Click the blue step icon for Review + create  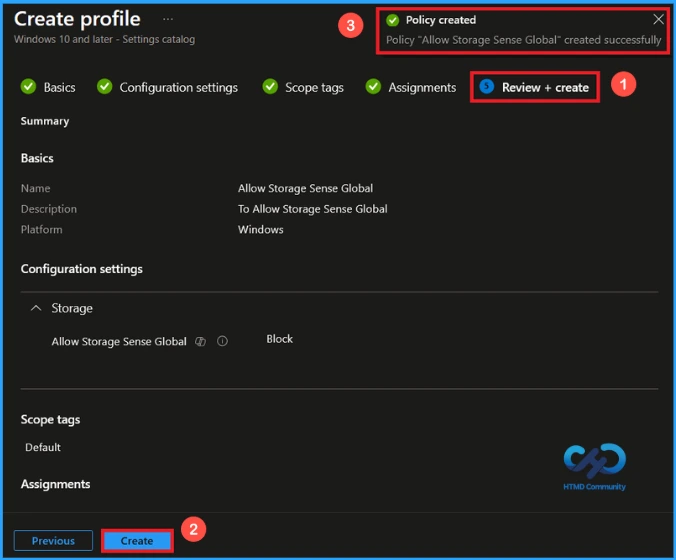pos(487,87)
